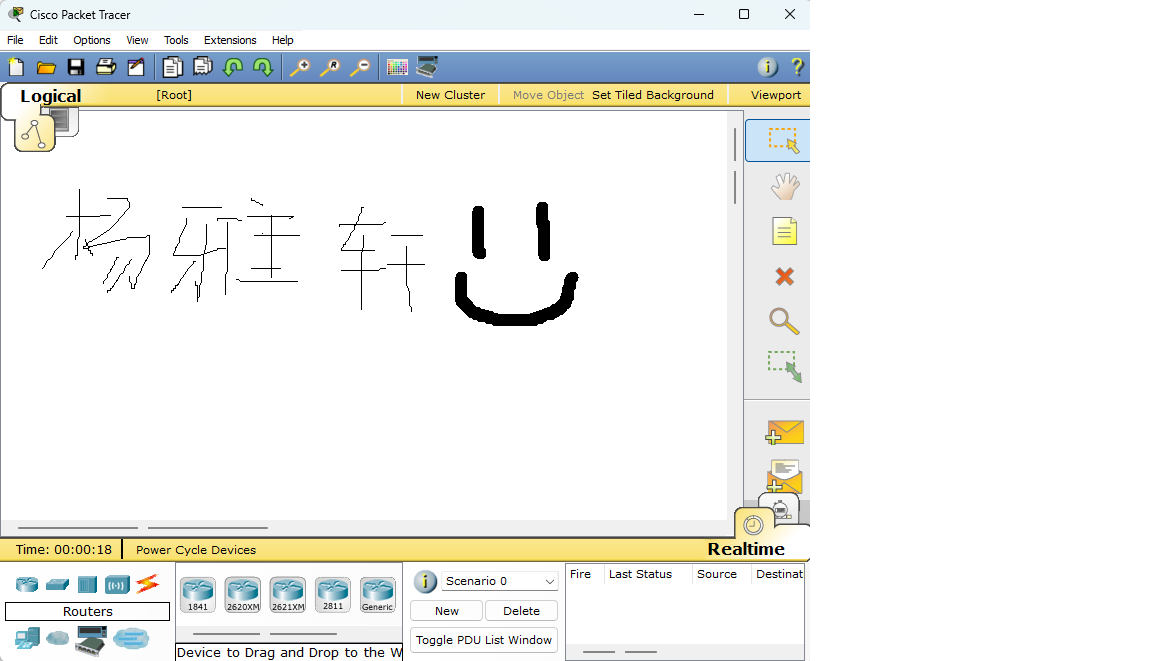Undo the last action
This screenshot has height=661, width=1152.
click(x=233, y=68)
